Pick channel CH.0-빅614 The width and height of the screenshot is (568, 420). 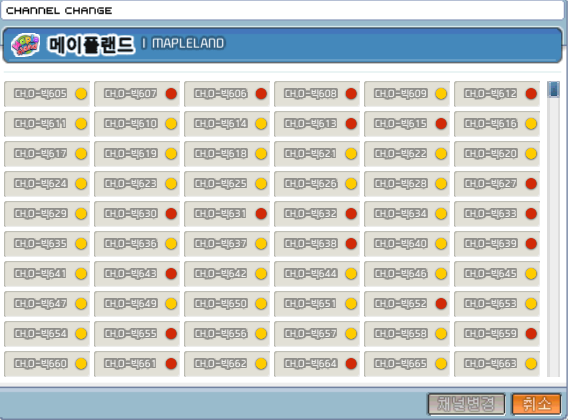[x=227, y=124]
